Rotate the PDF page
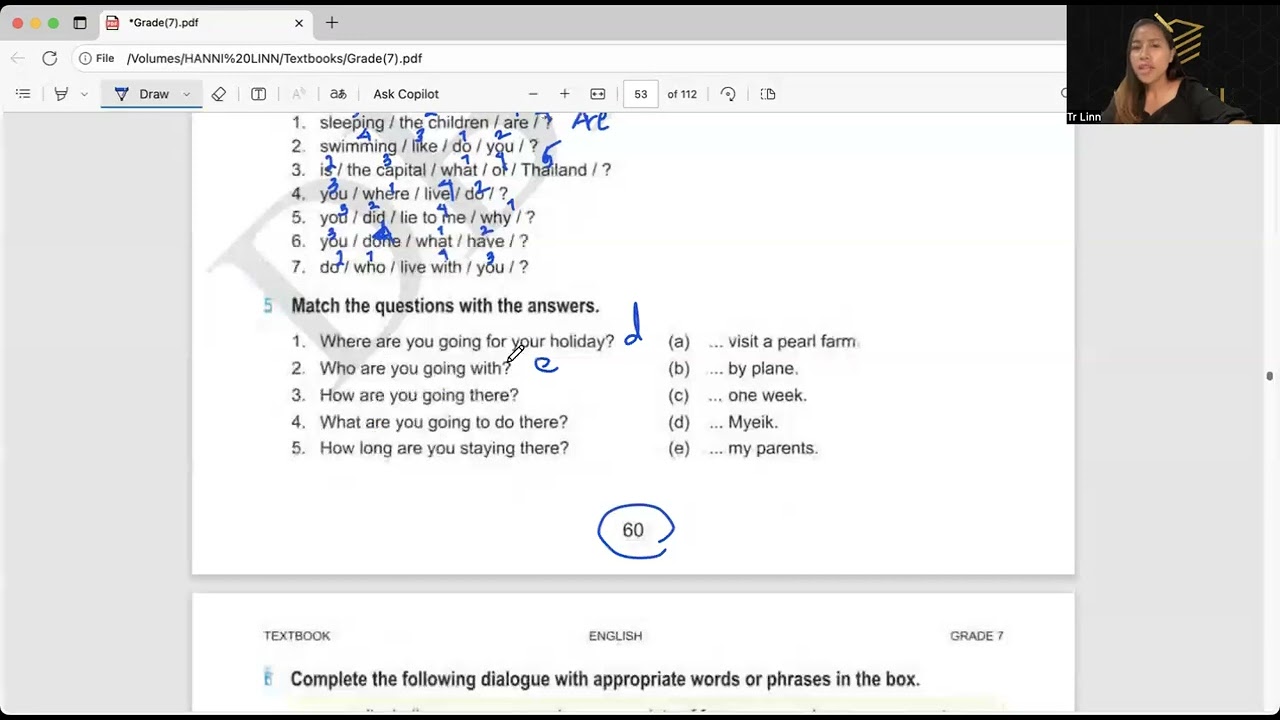 click(728, 94)
